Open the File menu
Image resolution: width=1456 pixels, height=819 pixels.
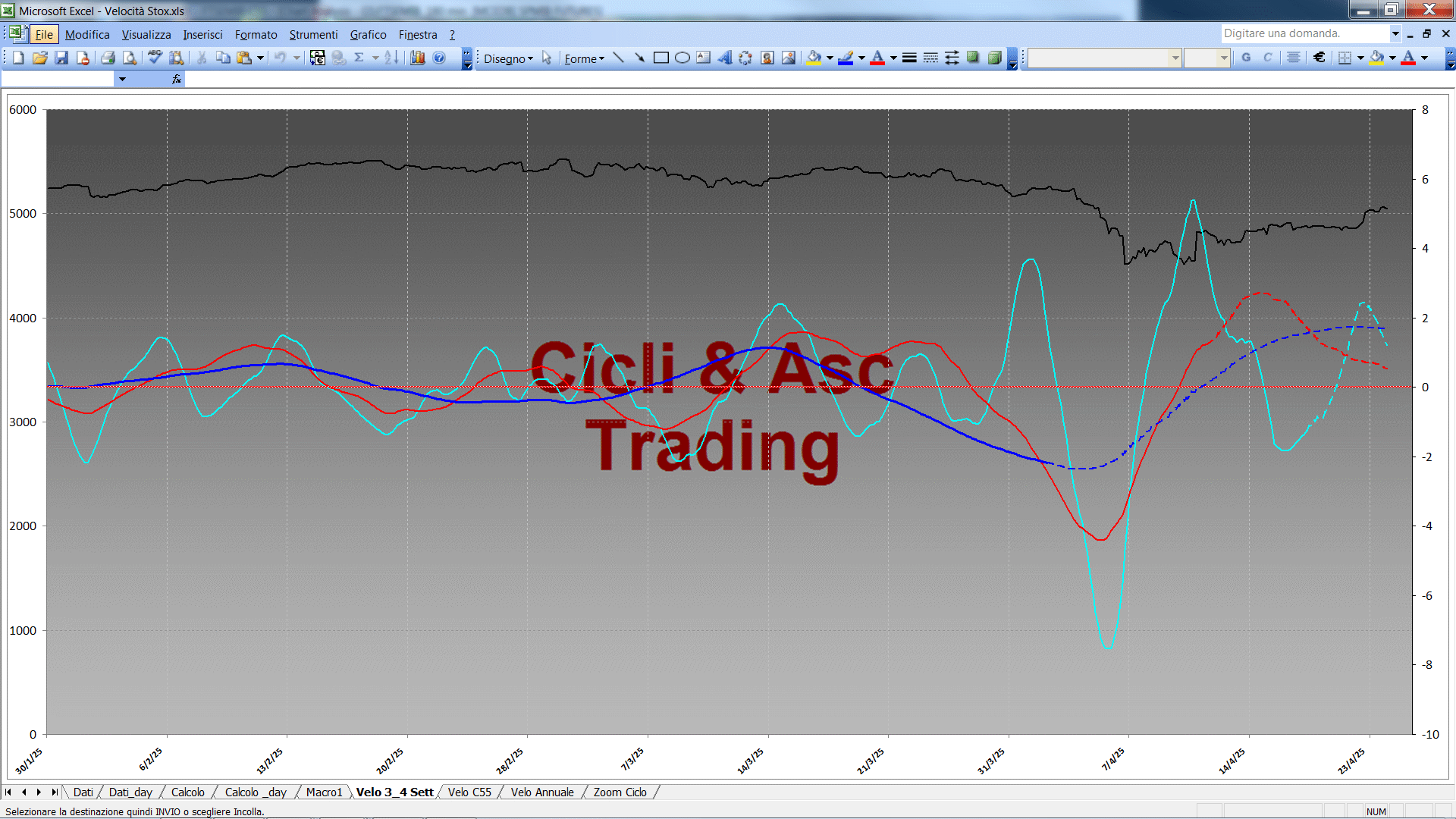(x=44, y=34)
